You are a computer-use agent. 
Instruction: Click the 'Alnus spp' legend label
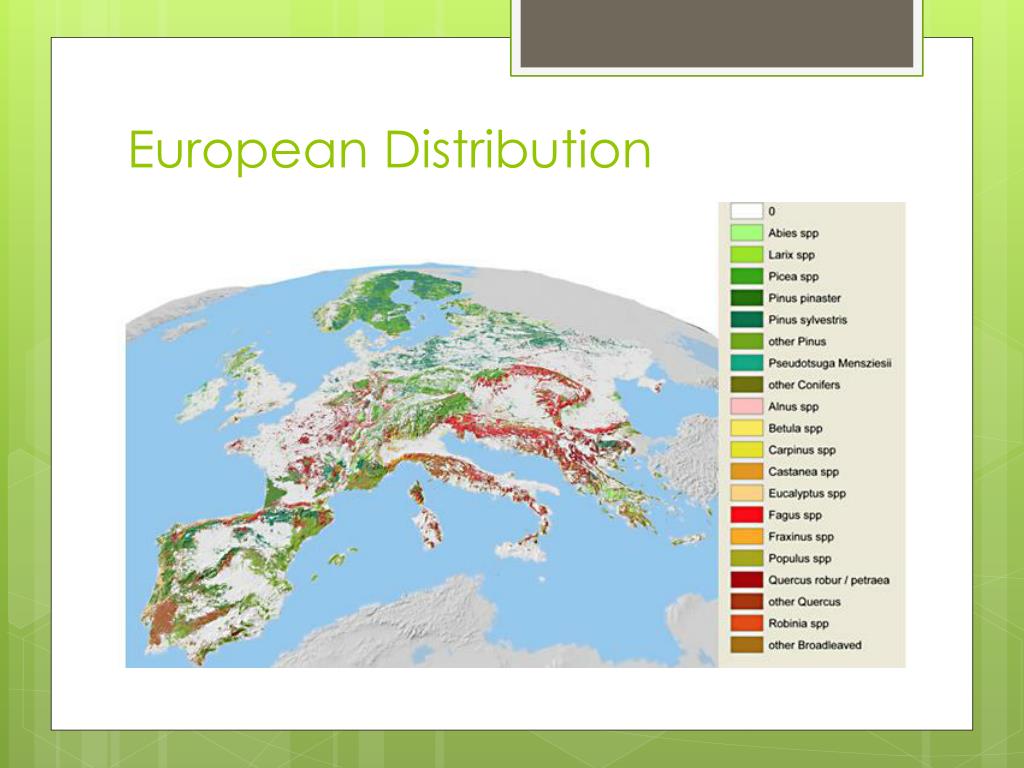pyautogui.click(x=793, y=406)
